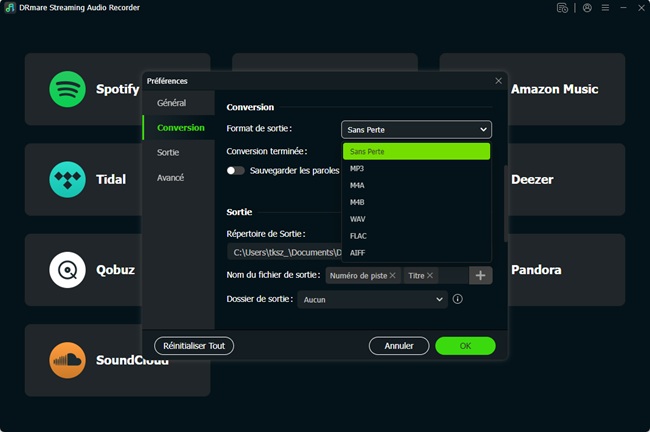This screenshot has width=650, height=432.
Task: Remove the Titre filename tag
Action: (430, 275)
